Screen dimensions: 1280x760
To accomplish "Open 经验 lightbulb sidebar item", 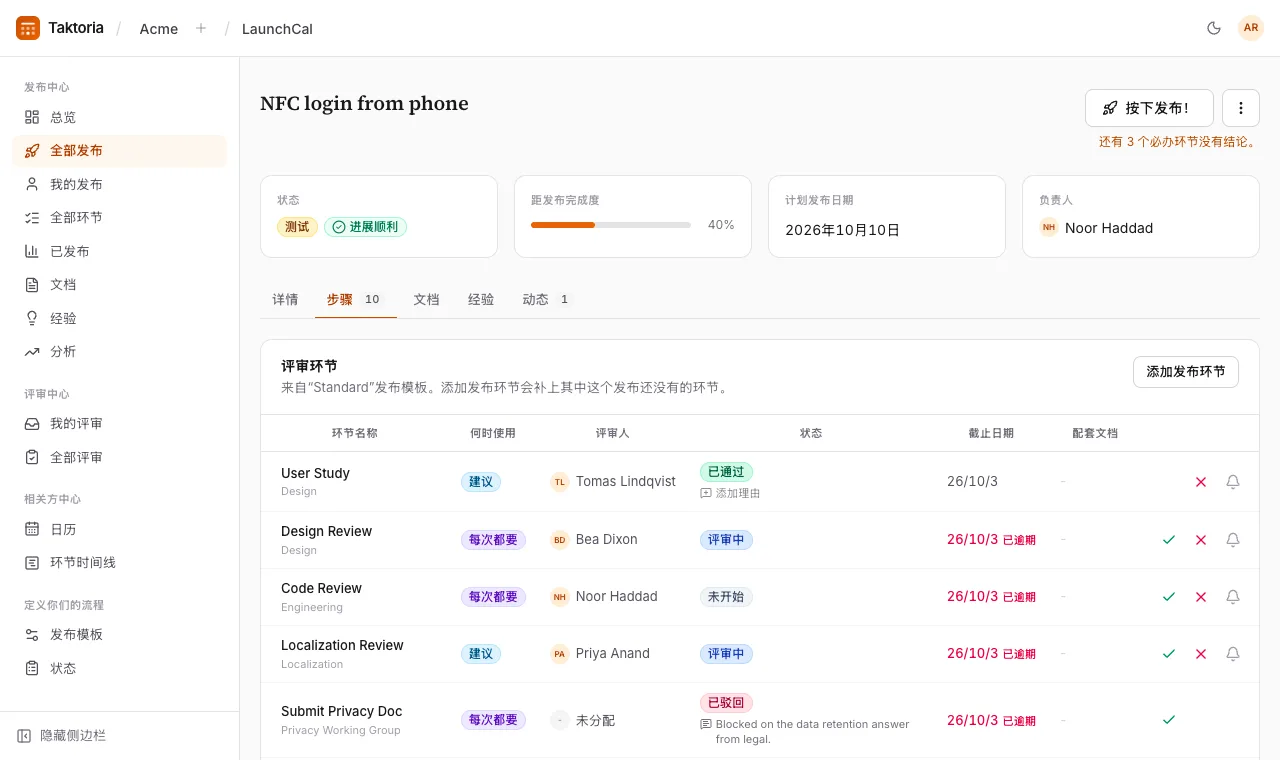I will [120, 318].
